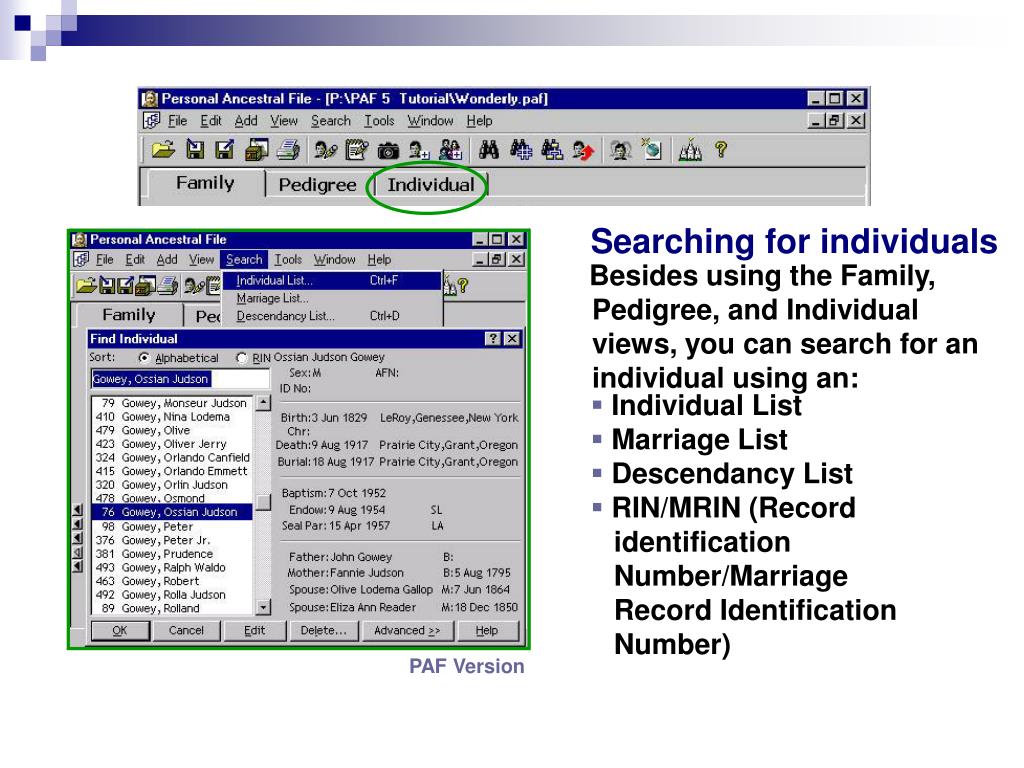The width and height of the screenshot is (1024, 768).
Task: Click the plain binoculars icon in the Wonderly.paf toolbar
Action: pyautogui.click(x=488, y=150)
